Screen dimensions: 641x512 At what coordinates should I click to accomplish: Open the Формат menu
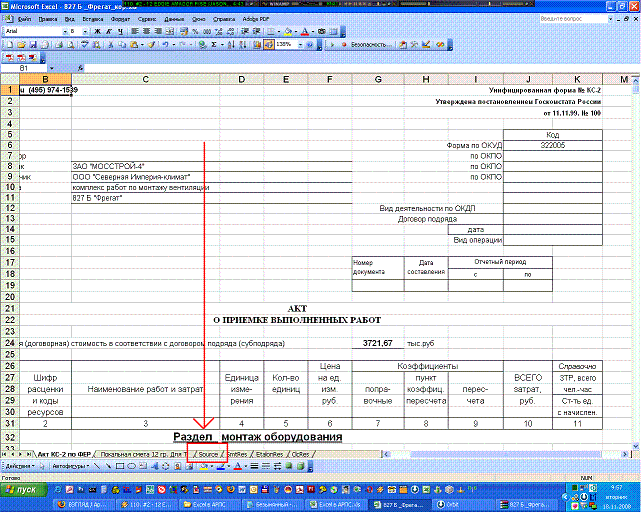[x=120, y=19]
